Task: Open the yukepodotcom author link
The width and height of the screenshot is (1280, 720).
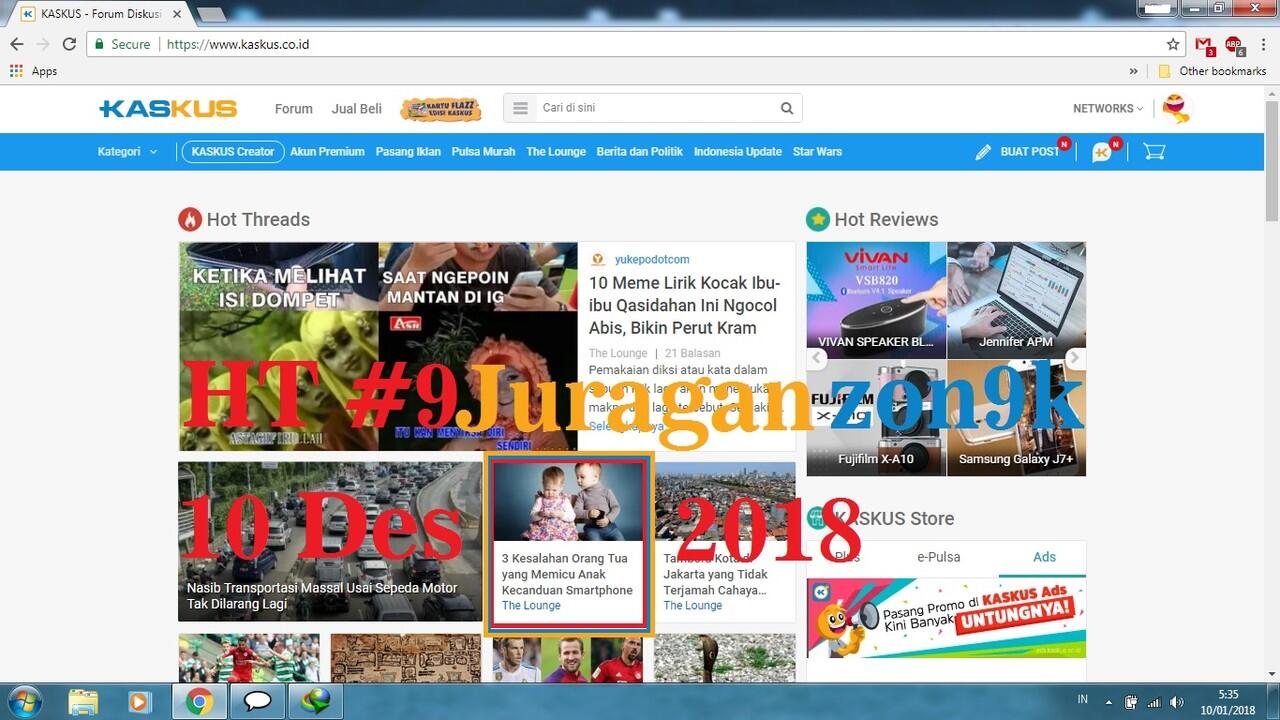Action: tap(652, 259)
